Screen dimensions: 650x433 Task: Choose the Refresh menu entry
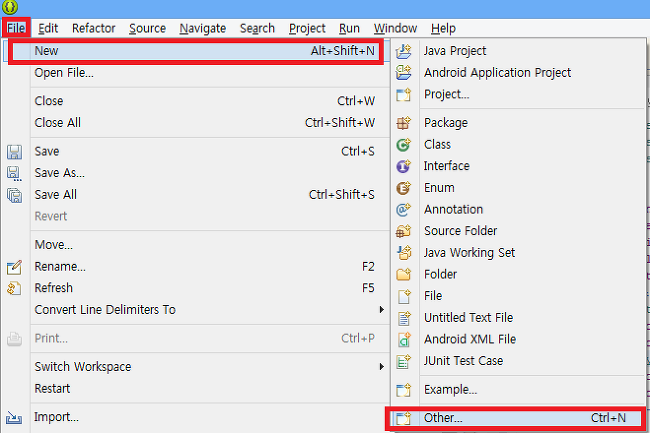(196, 288)
